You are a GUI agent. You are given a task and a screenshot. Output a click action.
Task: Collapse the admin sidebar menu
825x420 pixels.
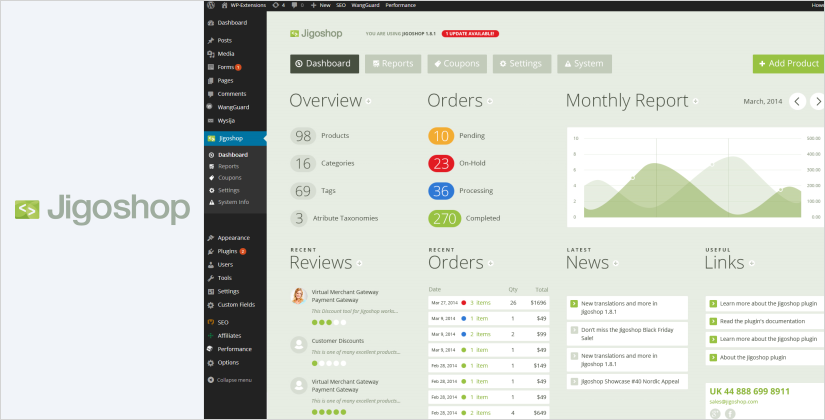(x=234, y=380)
